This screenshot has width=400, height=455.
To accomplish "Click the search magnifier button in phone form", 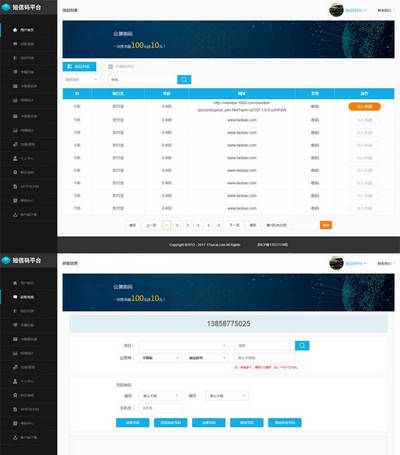I will [302, 345].
